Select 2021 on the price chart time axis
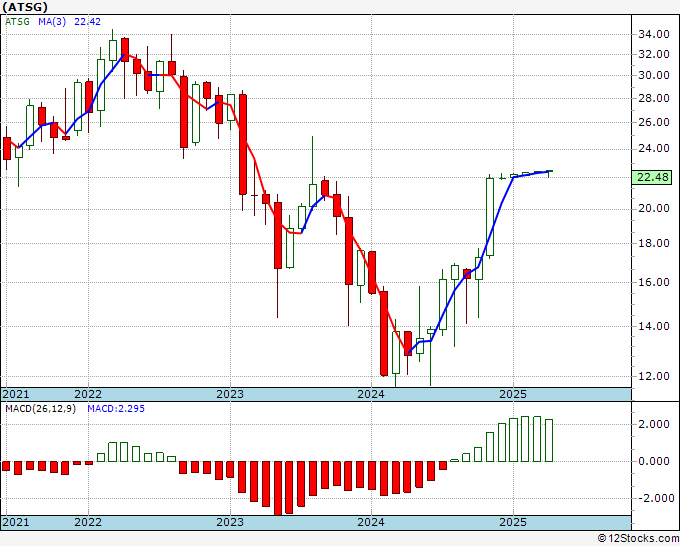This screenshot has width=680, height=546. 16,394
